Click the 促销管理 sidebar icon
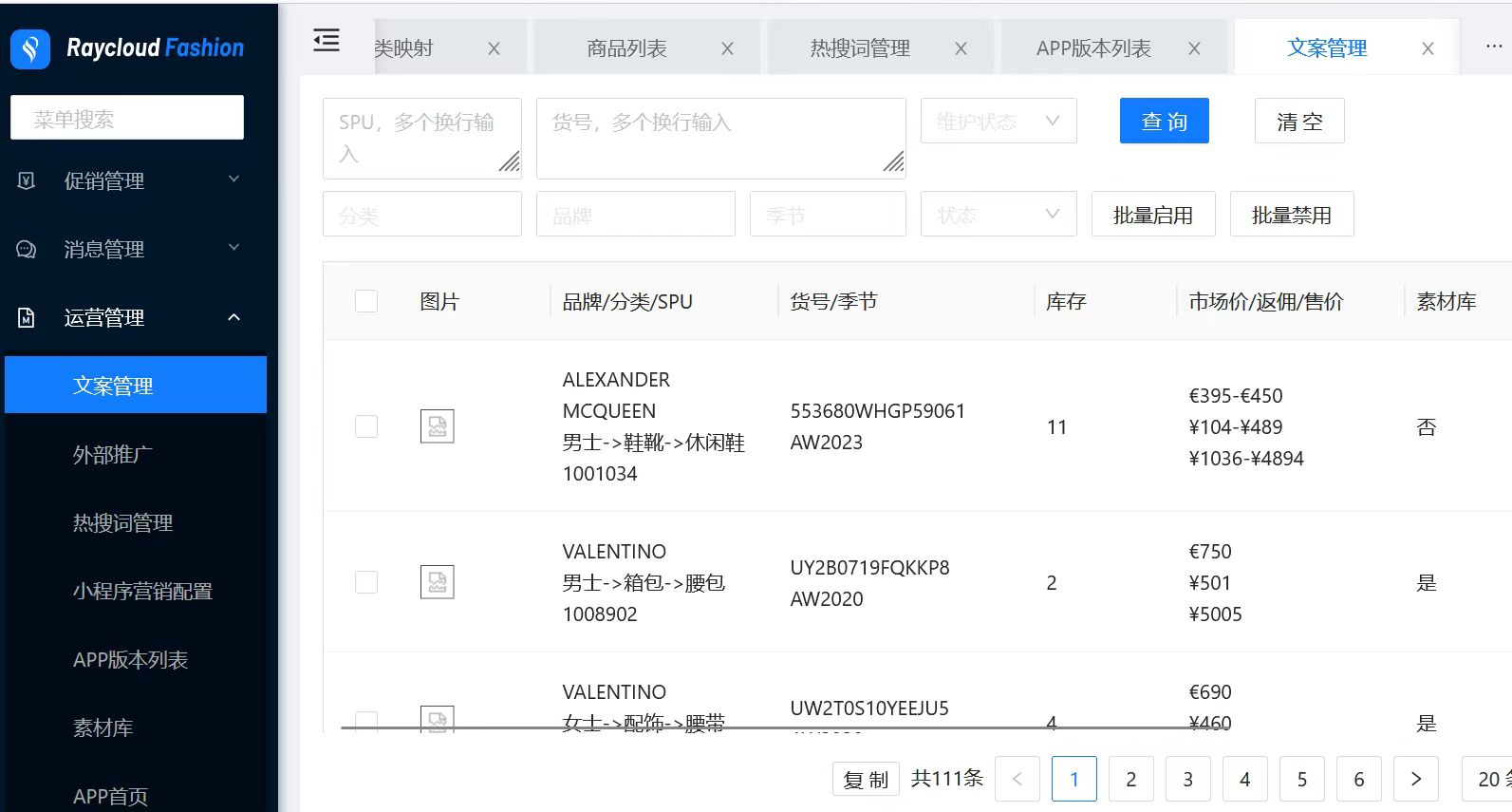Image resolution: width=1512 pixels, height=812 pixels. tap(27, 180)
